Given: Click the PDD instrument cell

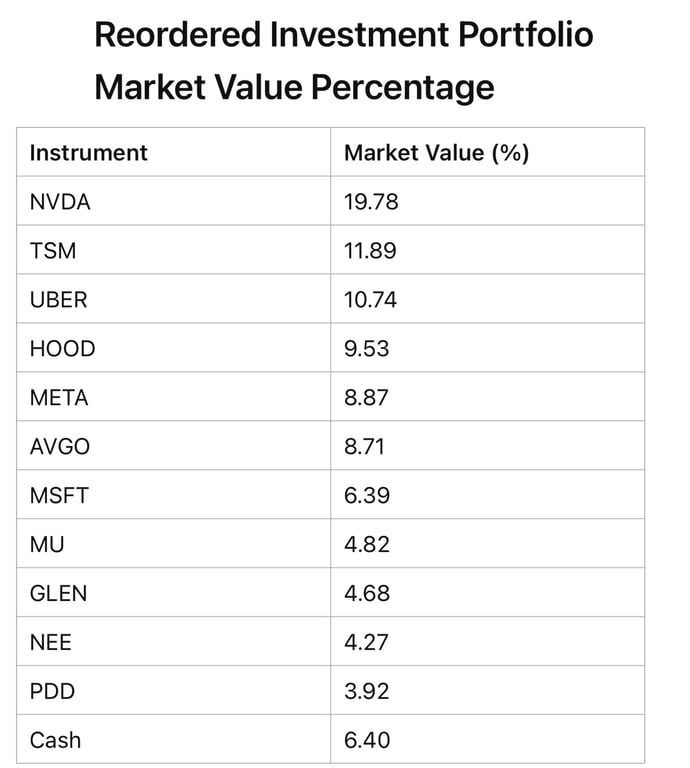Looking at the screenshot, I should (52, 692).
